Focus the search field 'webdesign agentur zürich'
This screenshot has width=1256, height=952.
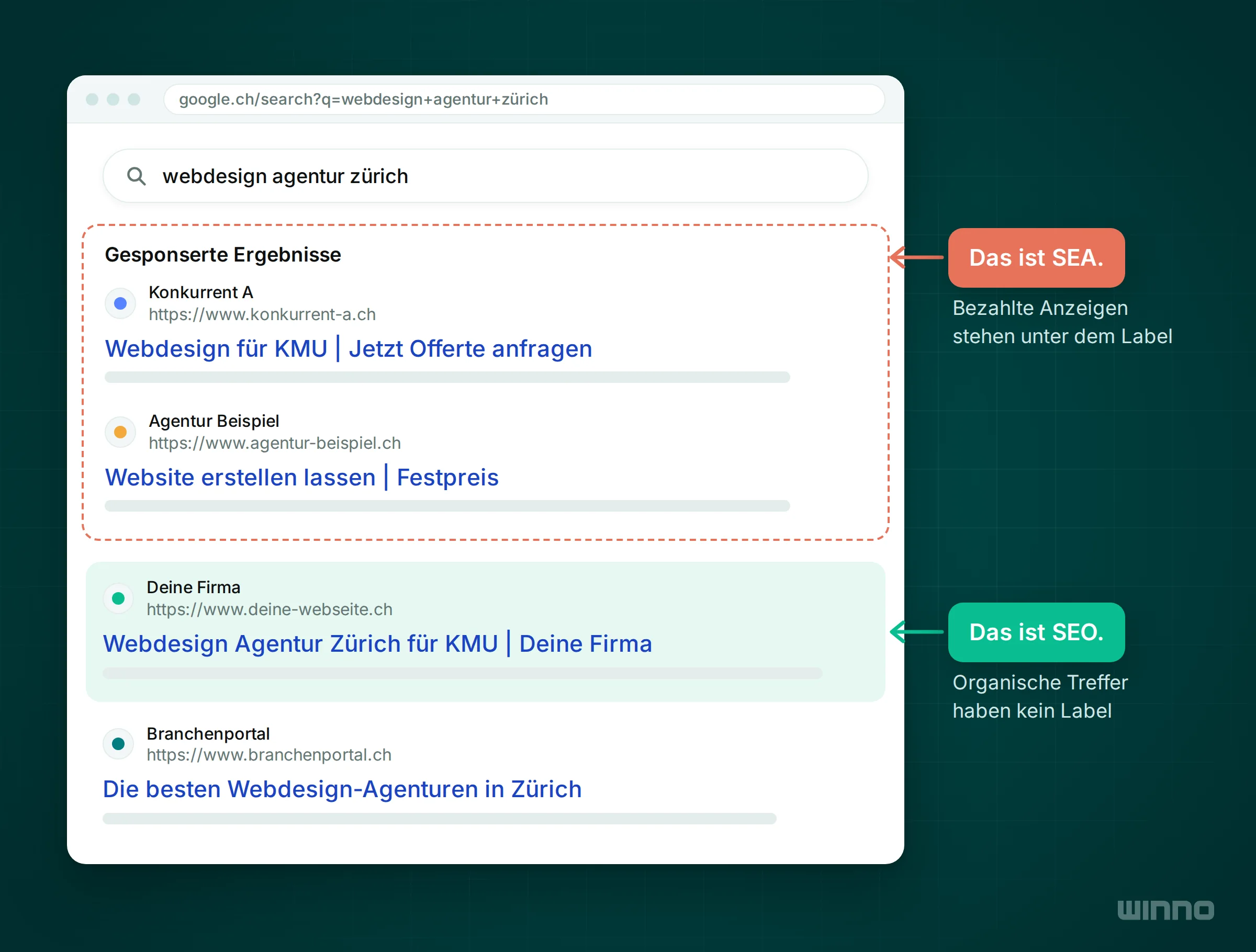(x=486, y=176)
